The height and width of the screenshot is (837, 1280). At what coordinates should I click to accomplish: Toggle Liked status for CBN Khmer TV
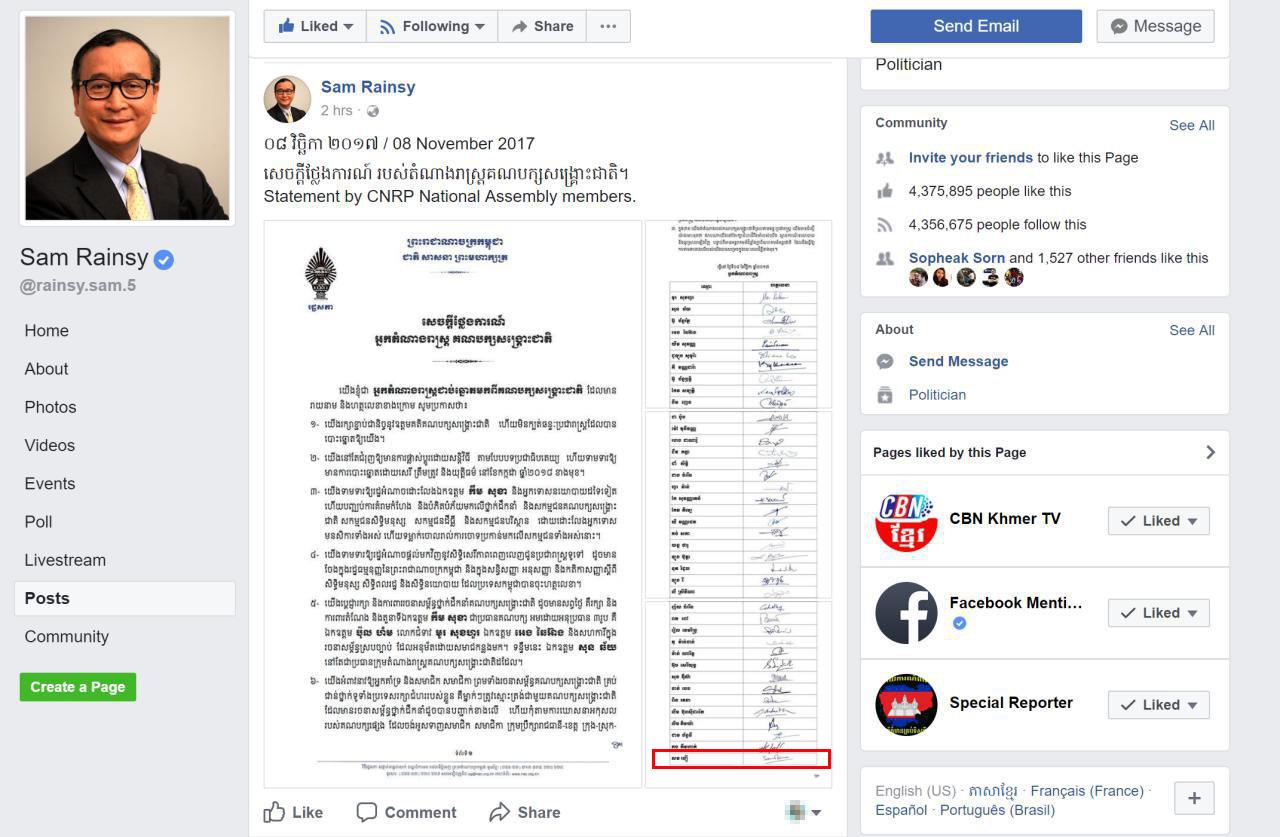click(1159, 521)
